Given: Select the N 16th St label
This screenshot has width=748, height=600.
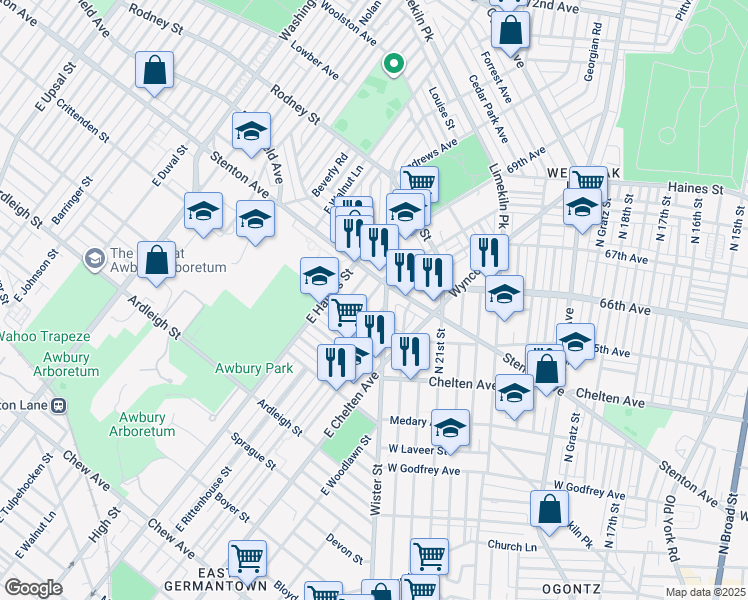Looking at the screenshot, I should pos(696,220).
